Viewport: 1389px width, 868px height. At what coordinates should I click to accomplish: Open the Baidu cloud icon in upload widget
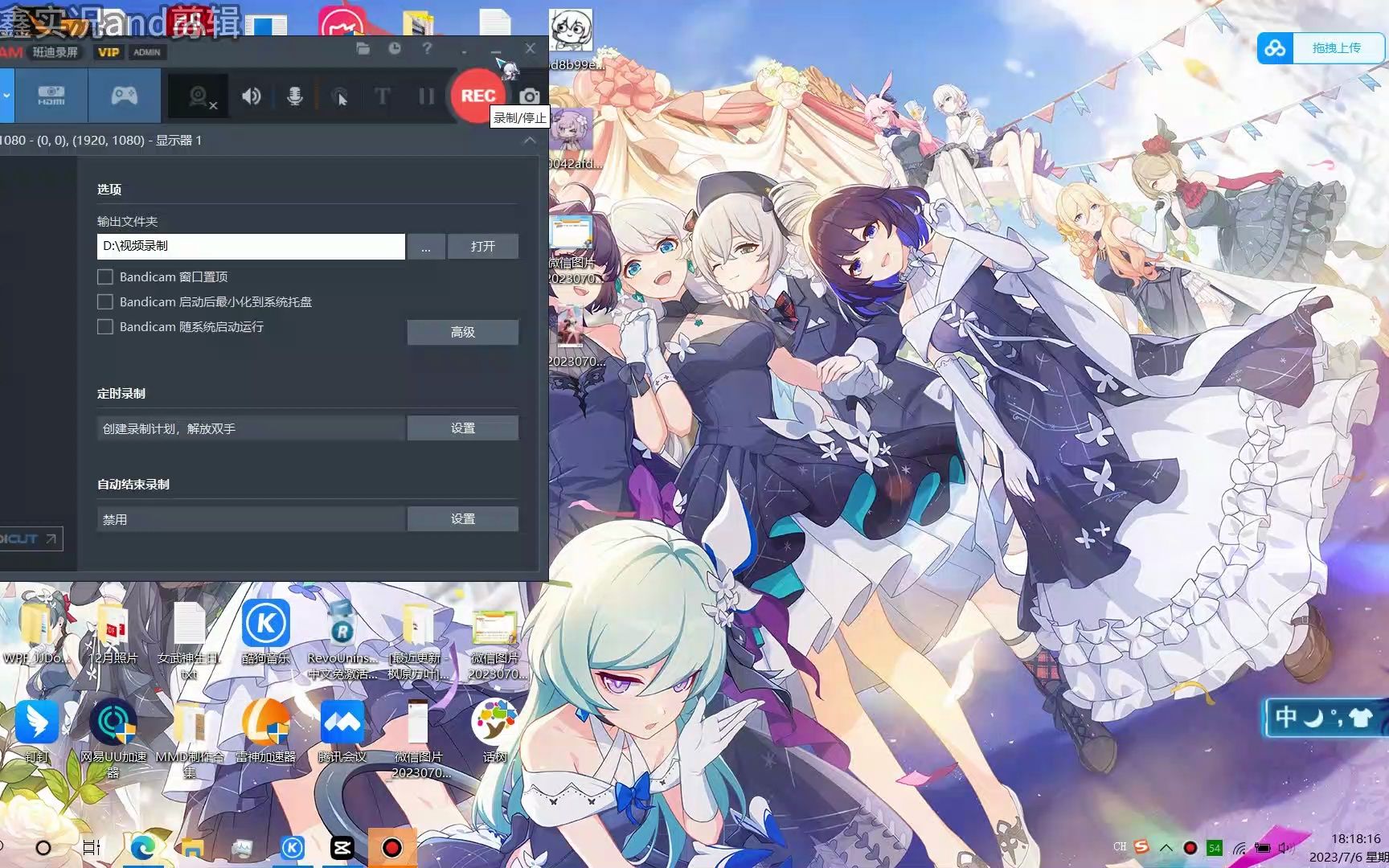[1275, 48]
